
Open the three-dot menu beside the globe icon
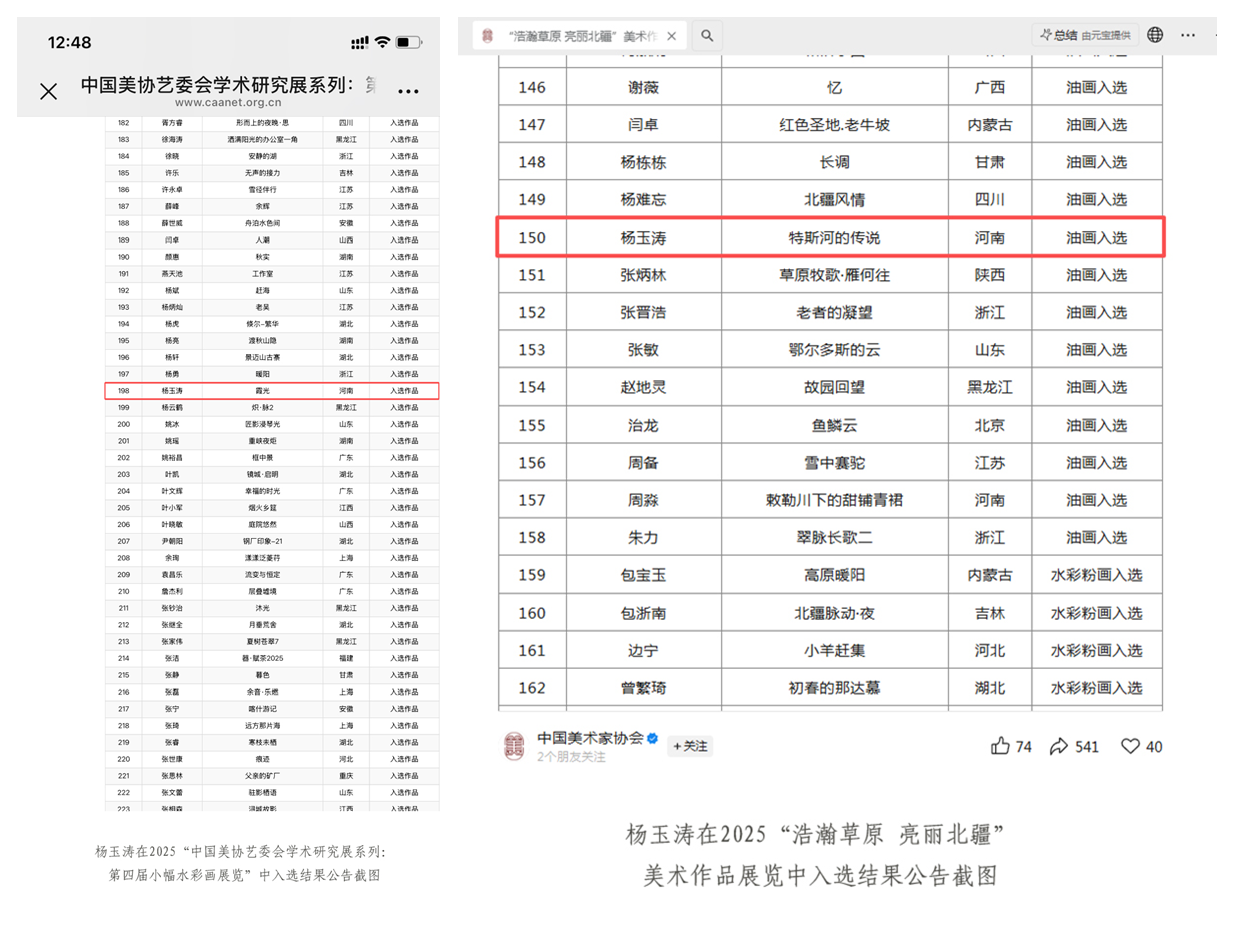(1188, 35)
